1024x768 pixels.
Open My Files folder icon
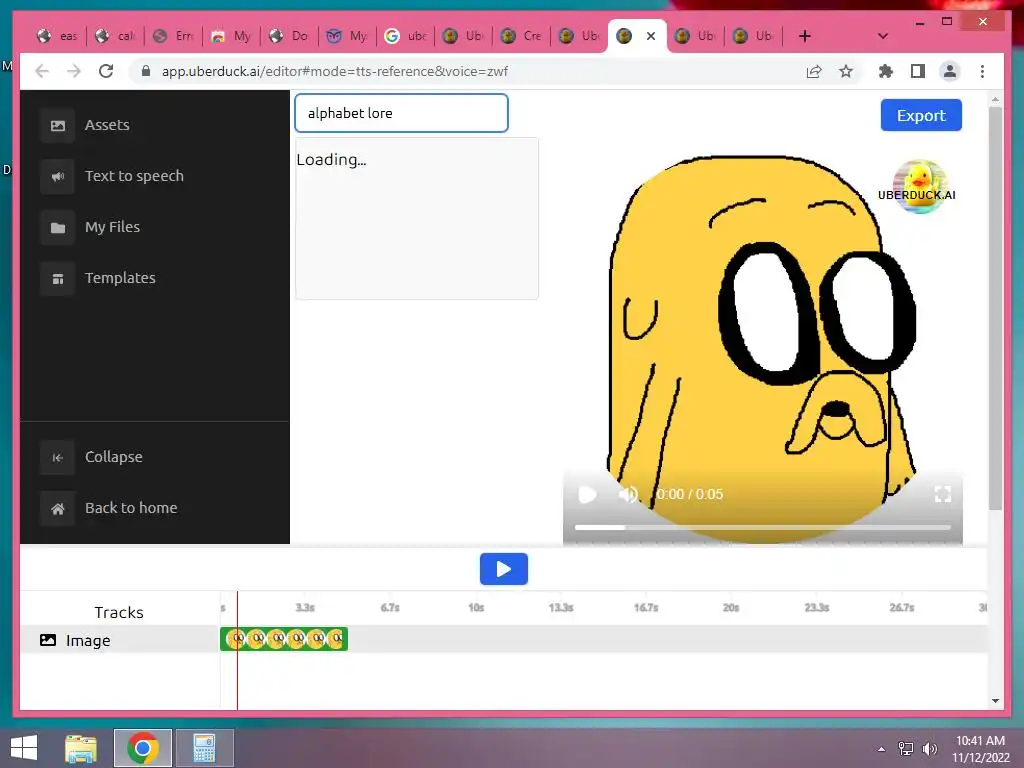coord(57,227)
